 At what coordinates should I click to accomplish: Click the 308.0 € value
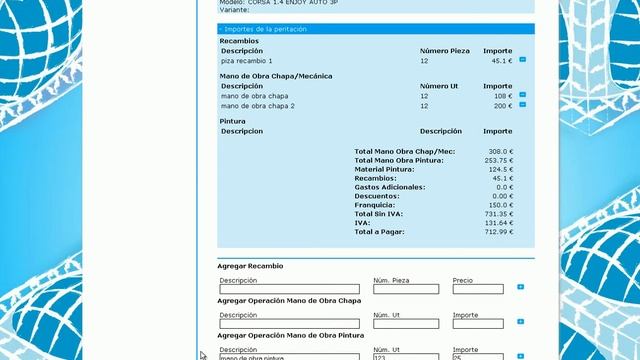pyautogui.click(x=501, y=151)
